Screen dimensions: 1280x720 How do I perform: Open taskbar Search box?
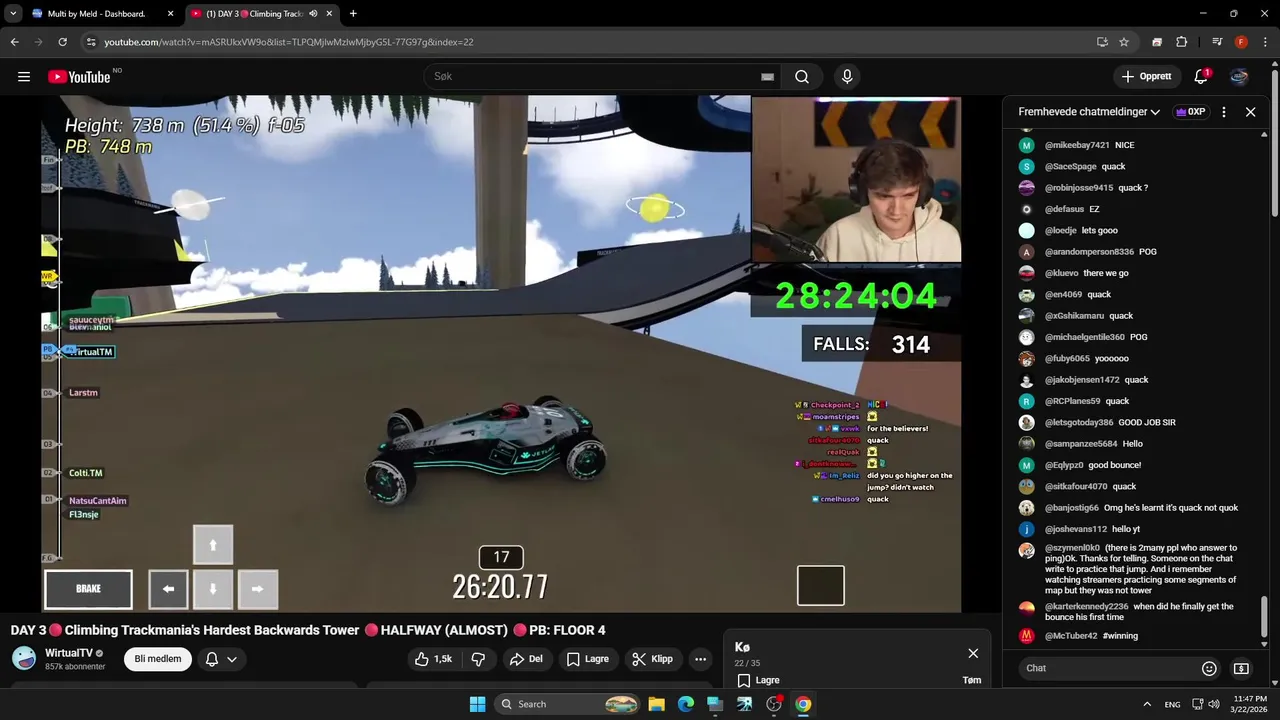pyautogui.click(x=568, y=704)
